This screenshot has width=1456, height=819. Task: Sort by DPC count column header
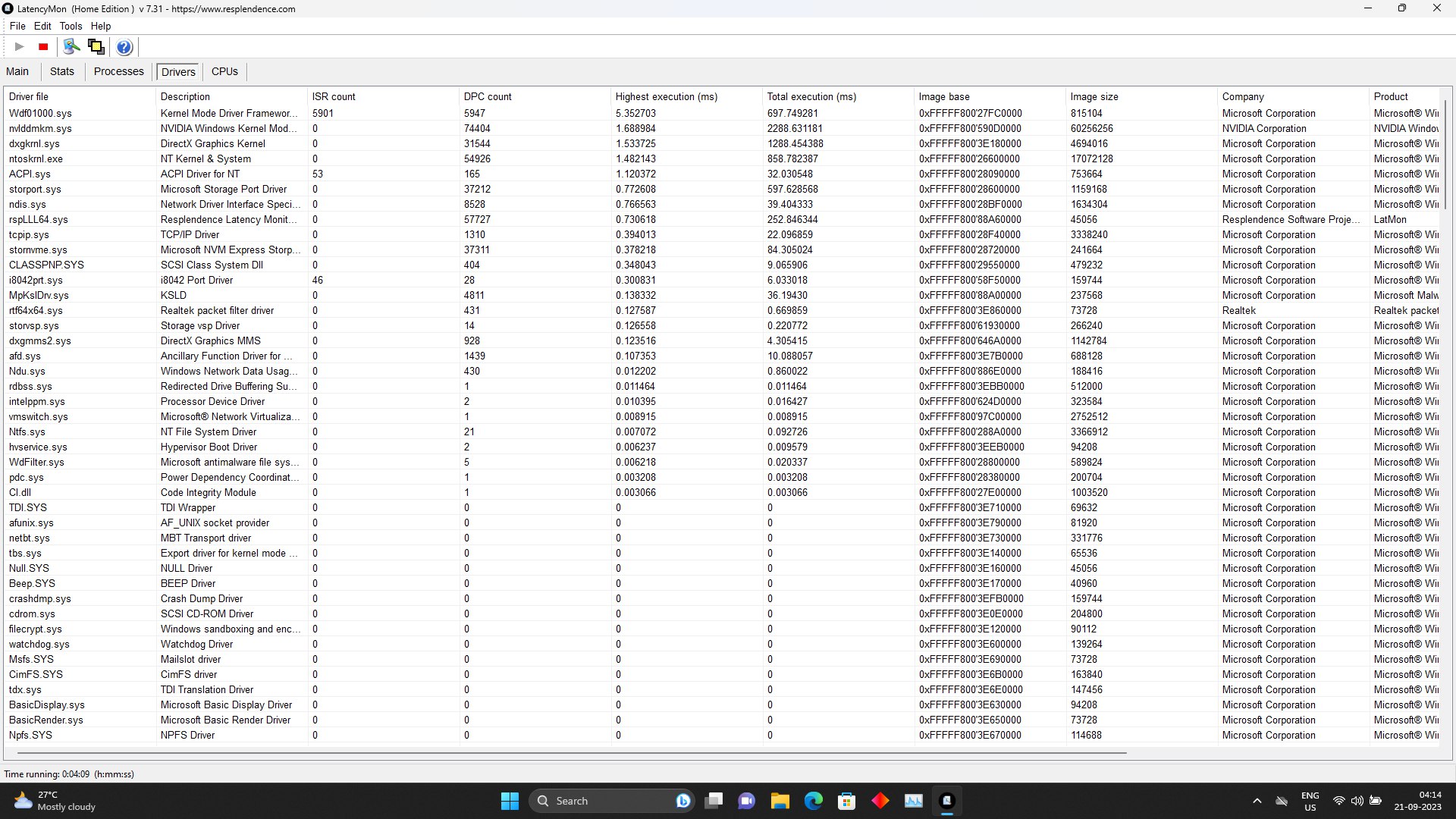pyautogui.click(x=535, y=96)
